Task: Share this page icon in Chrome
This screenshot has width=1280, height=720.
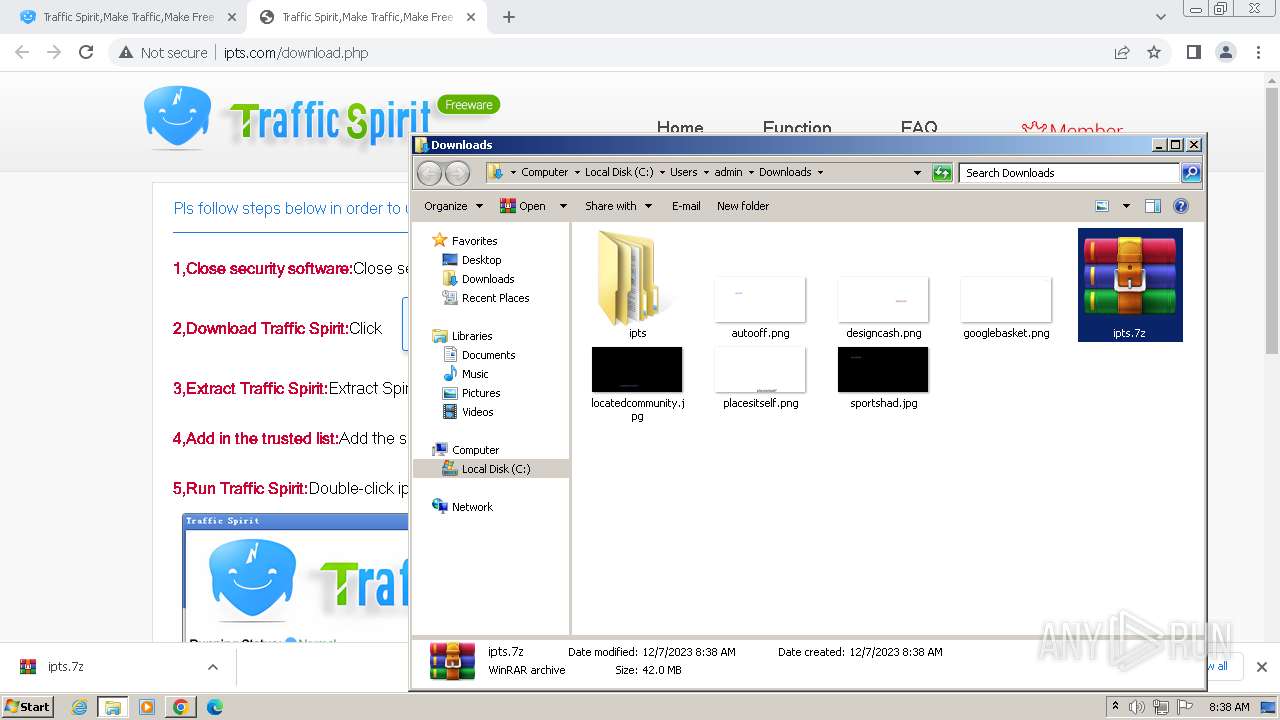Action: pyautogui.click(x=1122, y=52)
